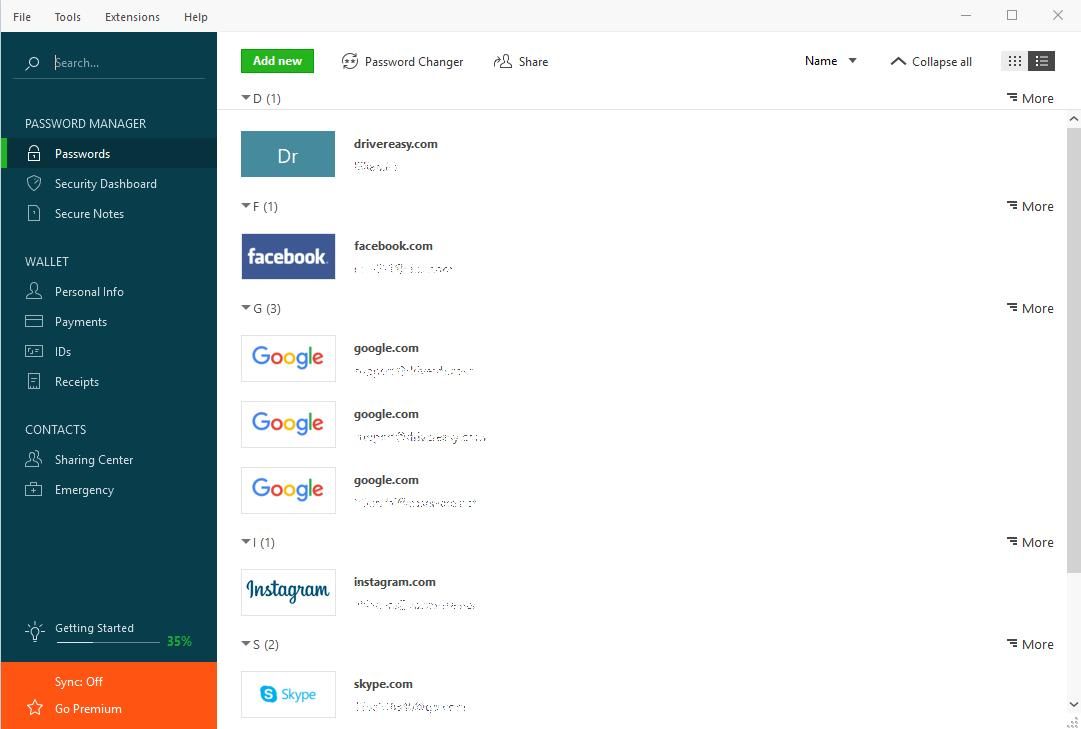Click Collapse all button
This screenshot has height=729, width=1081.
(x=930, y=62)
